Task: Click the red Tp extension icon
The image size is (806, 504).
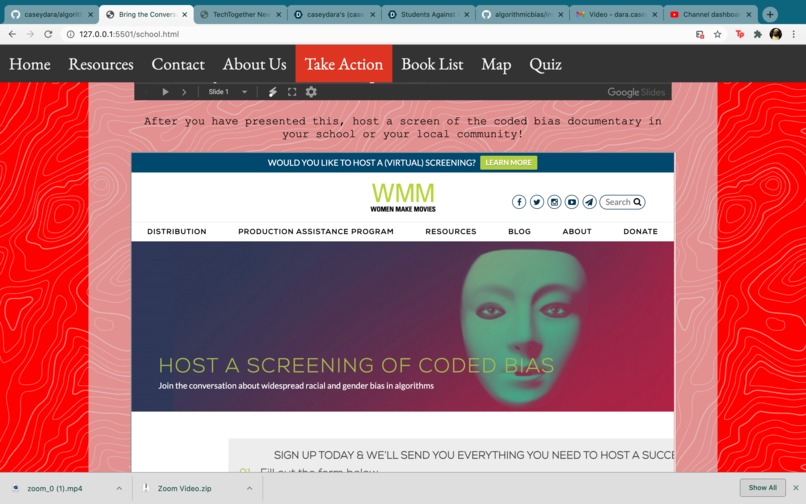Action: click(740, 34)
